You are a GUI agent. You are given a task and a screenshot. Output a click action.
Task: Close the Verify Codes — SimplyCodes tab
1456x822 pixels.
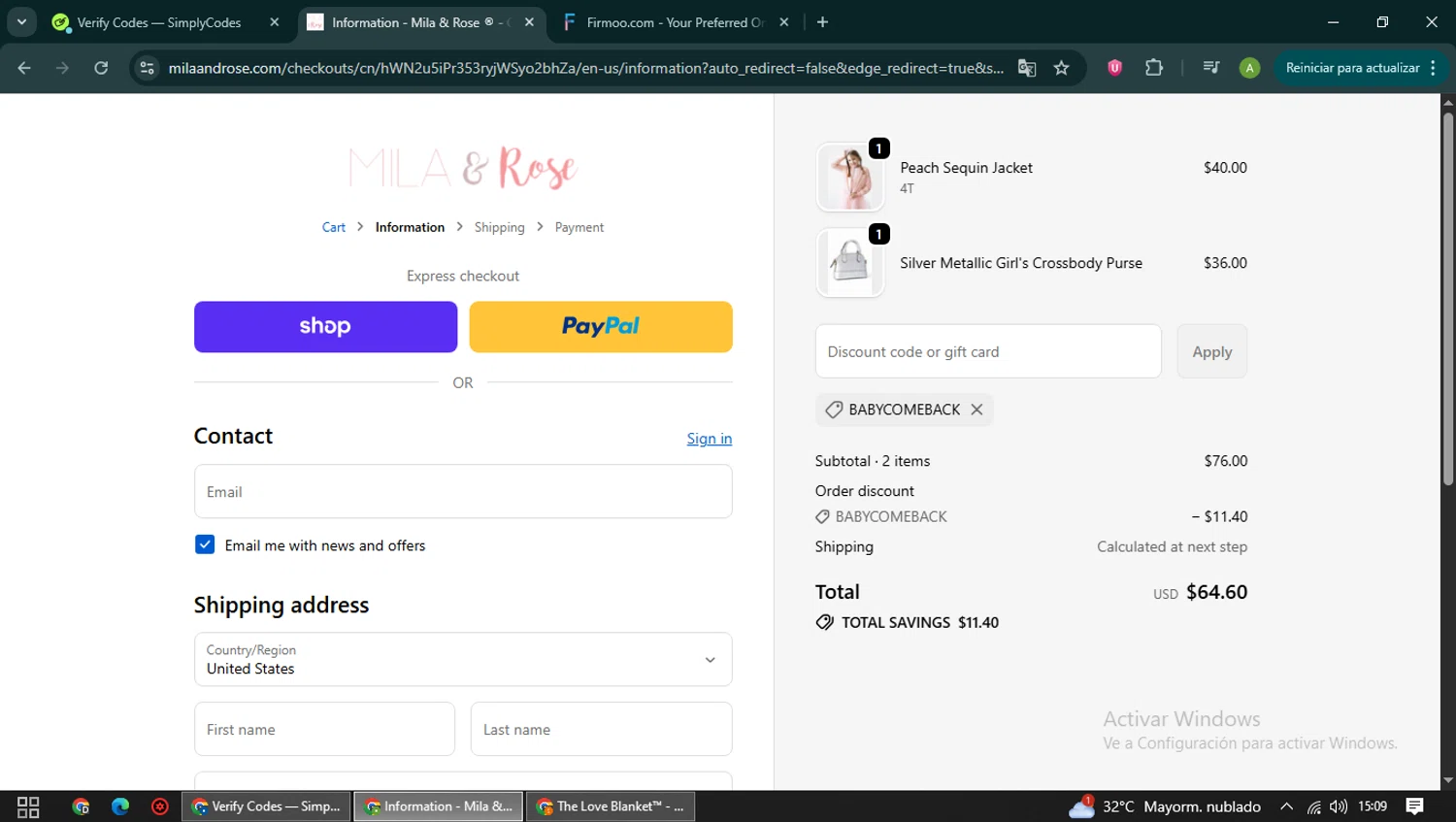[275, 22]
